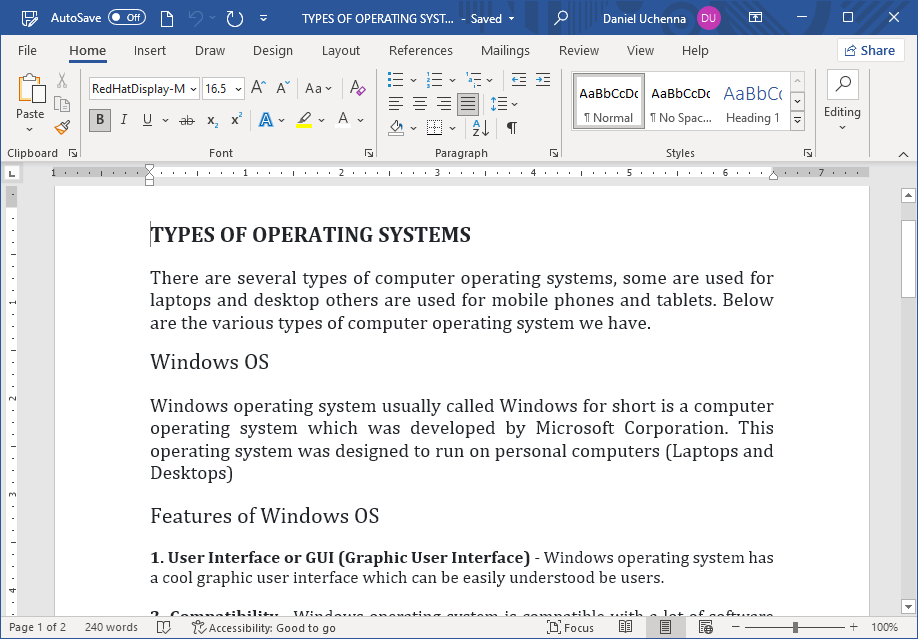This screenshot has width=918, height=639.
Task: Apply strikethrough to text
Action: coord(186,120)
